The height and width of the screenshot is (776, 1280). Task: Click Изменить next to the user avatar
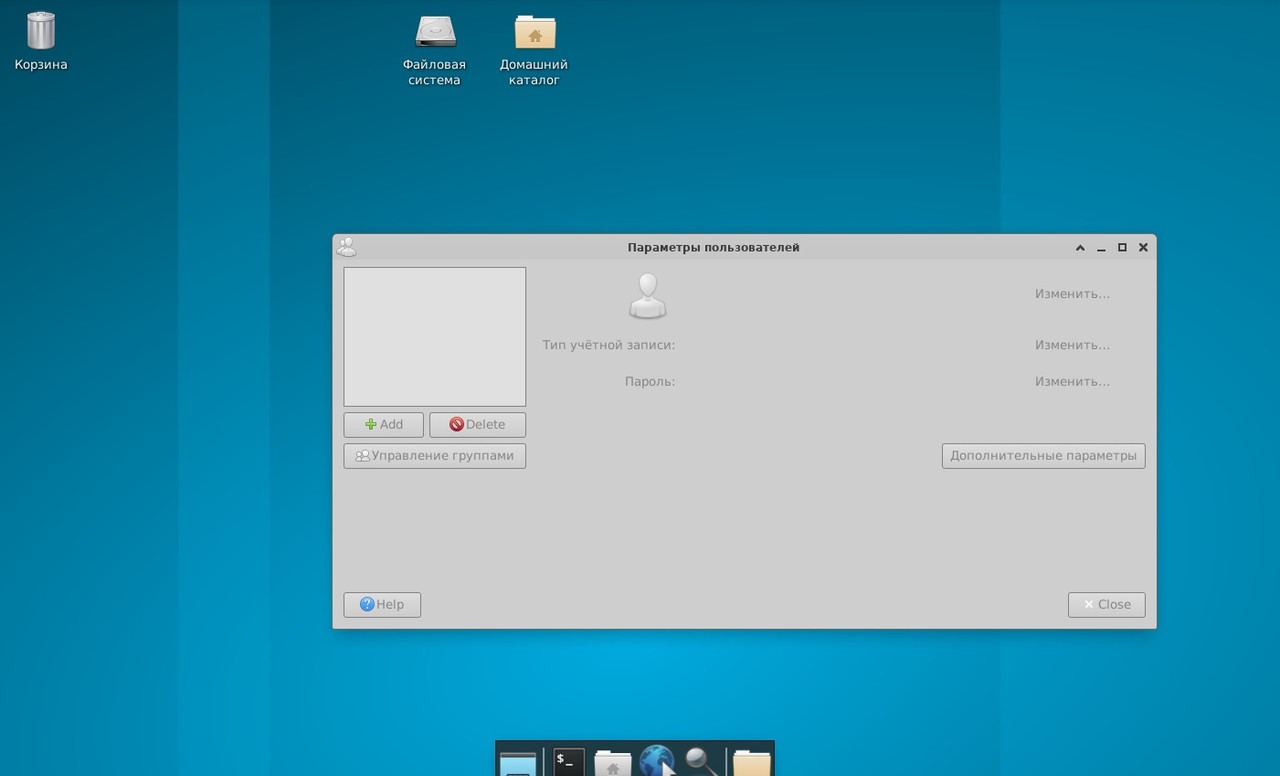[1072, 294]
